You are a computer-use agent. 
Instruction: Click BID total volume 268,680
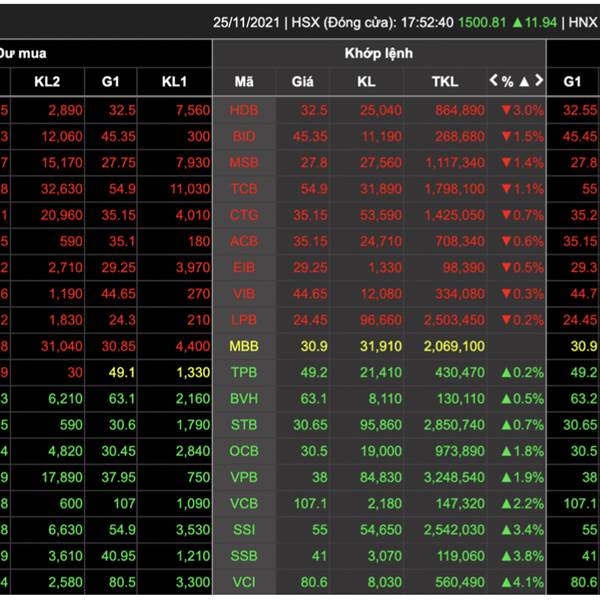460,136
